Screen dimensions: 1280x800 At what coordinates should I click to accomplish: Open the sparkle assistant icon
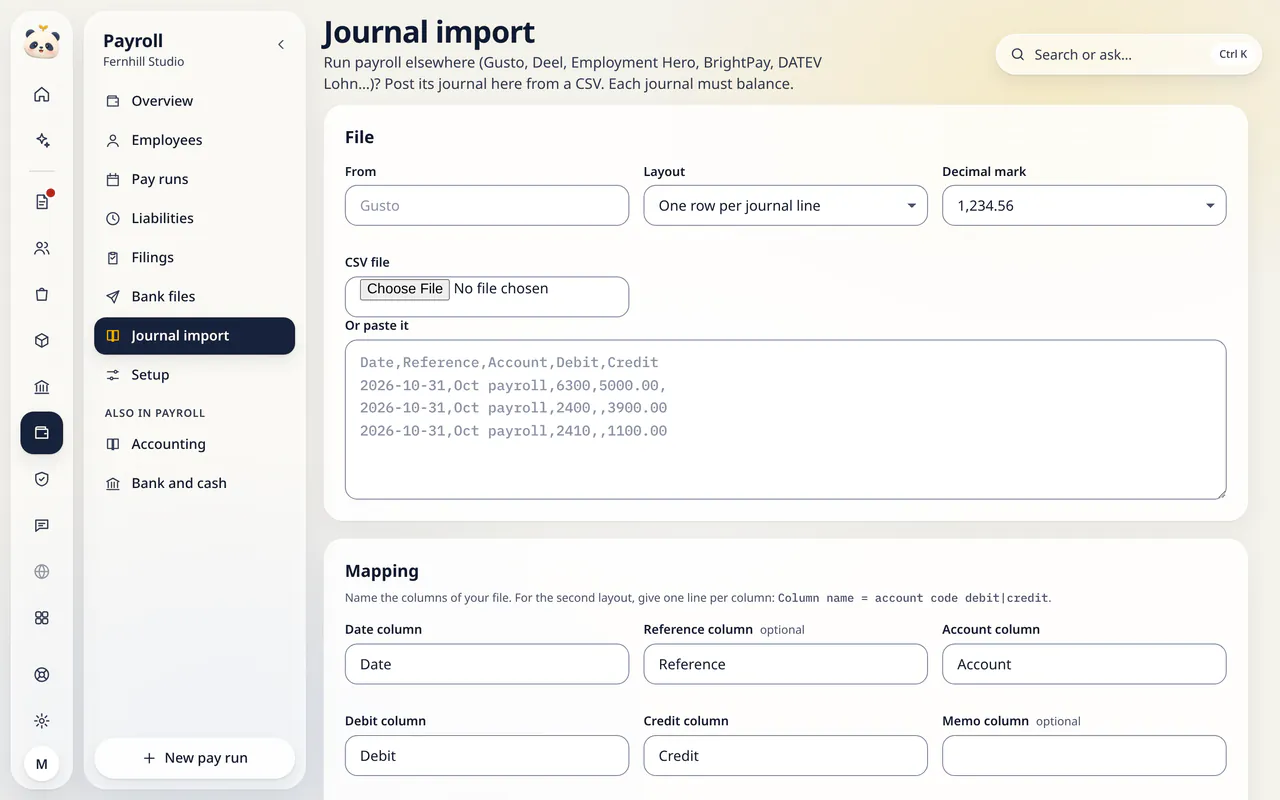[42, 141]
